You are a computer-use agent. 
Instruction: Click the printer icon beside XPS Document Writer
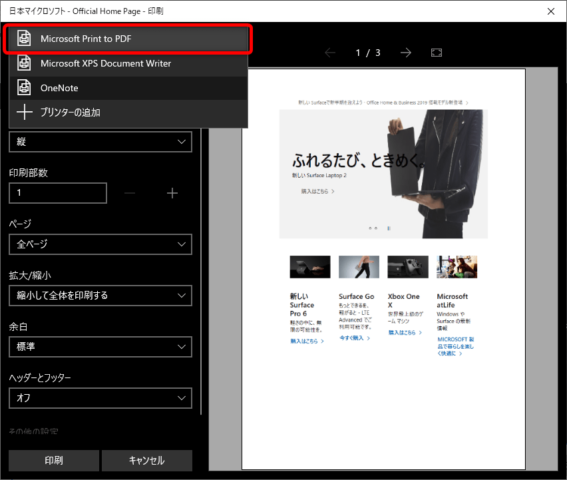tap(24, 63)
